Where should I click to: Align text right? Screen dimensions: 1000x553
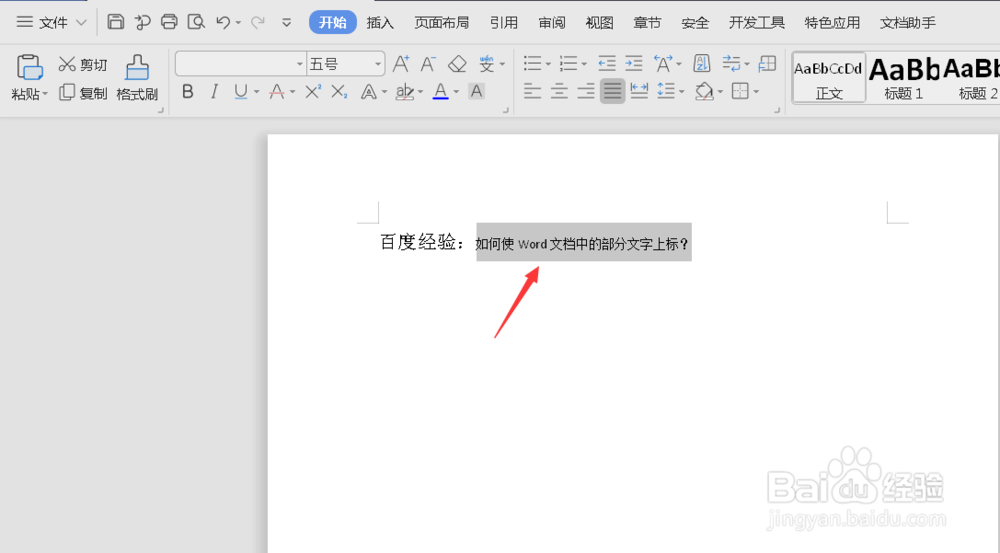click(x=586, y=91)
